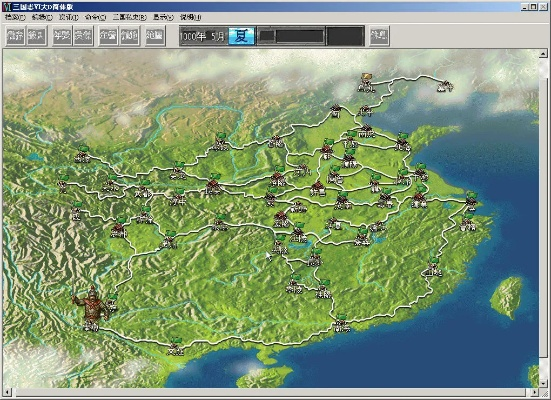Viewport: 551px width, 400px height.
Task: Click the first toolbar button left of 1000年
Action: click(x=155, y=36)
